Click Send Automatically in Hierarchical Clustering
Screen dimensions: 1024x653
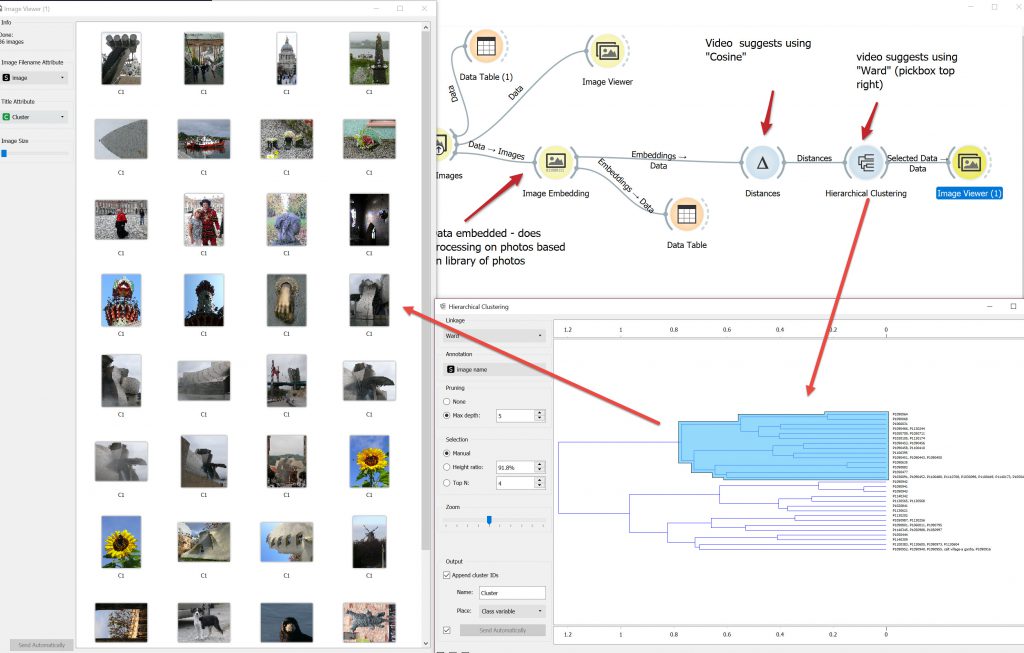(x=502, y=630)
